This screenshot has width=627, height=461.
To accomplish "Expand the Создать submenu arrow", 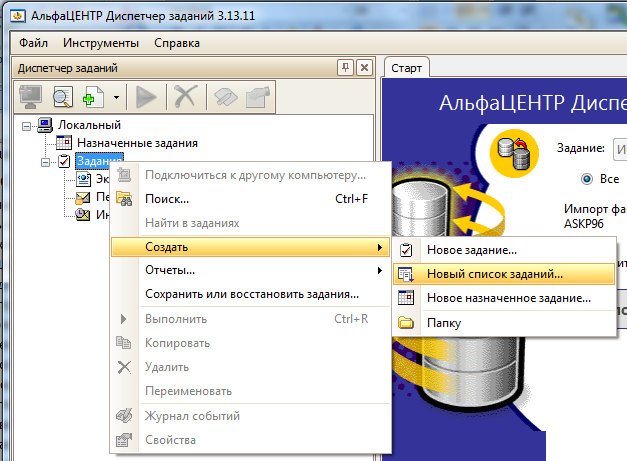I will (379, 247).
